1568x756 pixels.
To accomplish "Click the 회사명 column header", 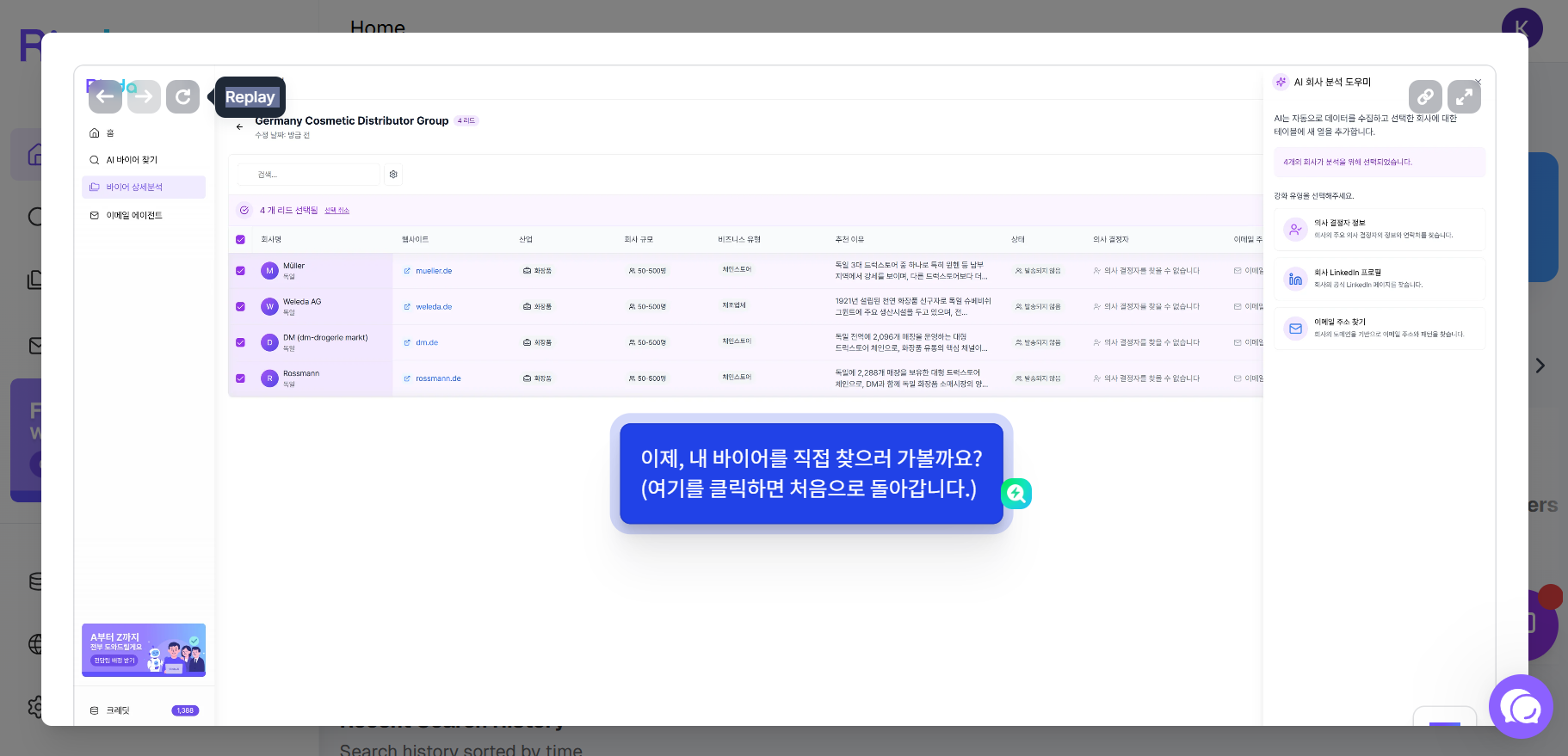I will pyautogui.click(x=271, y=240).
